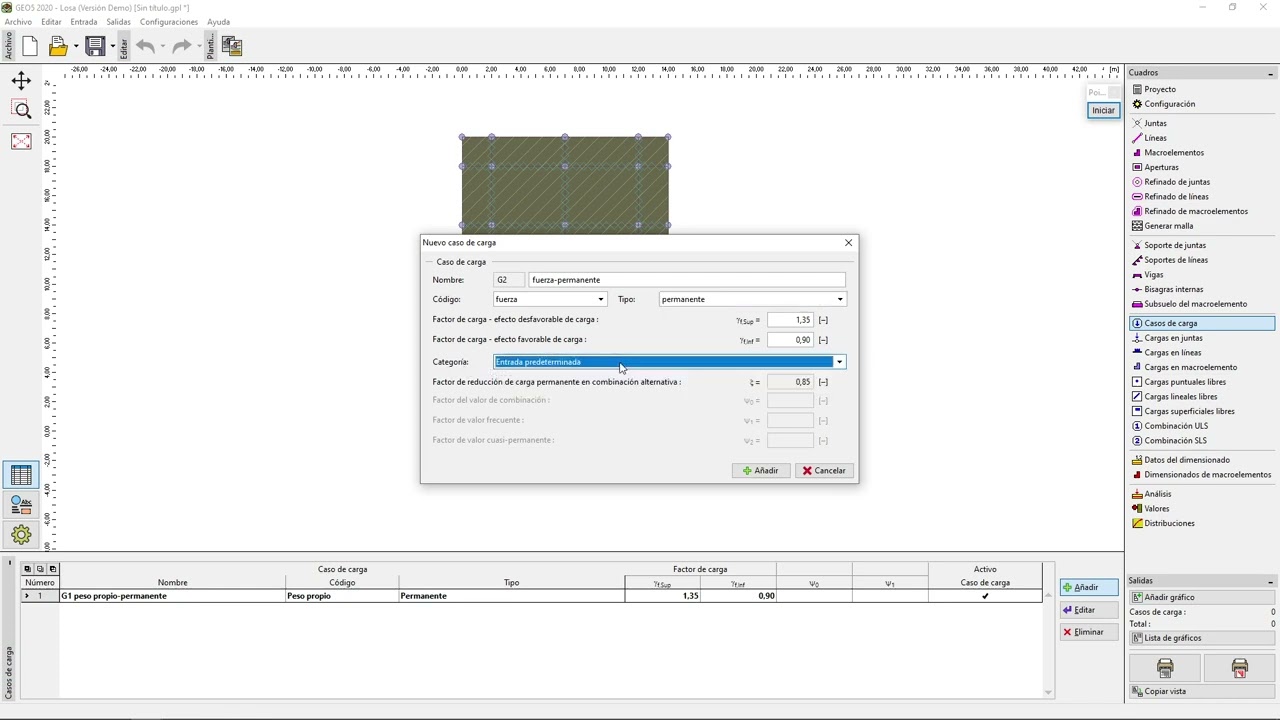Collapse the Salidas panel
Image resolution: width=1280 pixels, height=720 pixels.
coord(1270,581)
